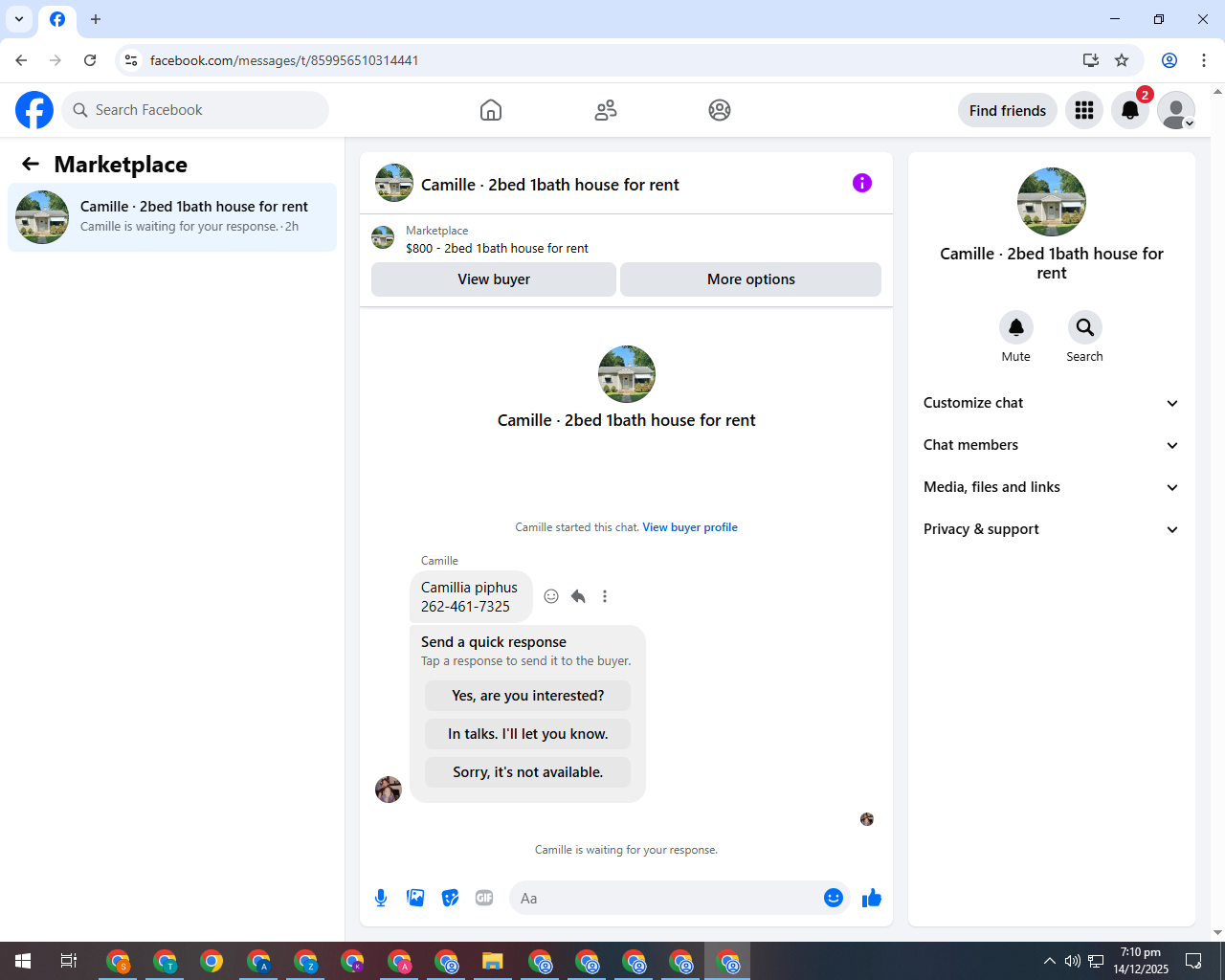
Task: Click Camille's sender avatar beside quick responses
Action: pos(389,790)
